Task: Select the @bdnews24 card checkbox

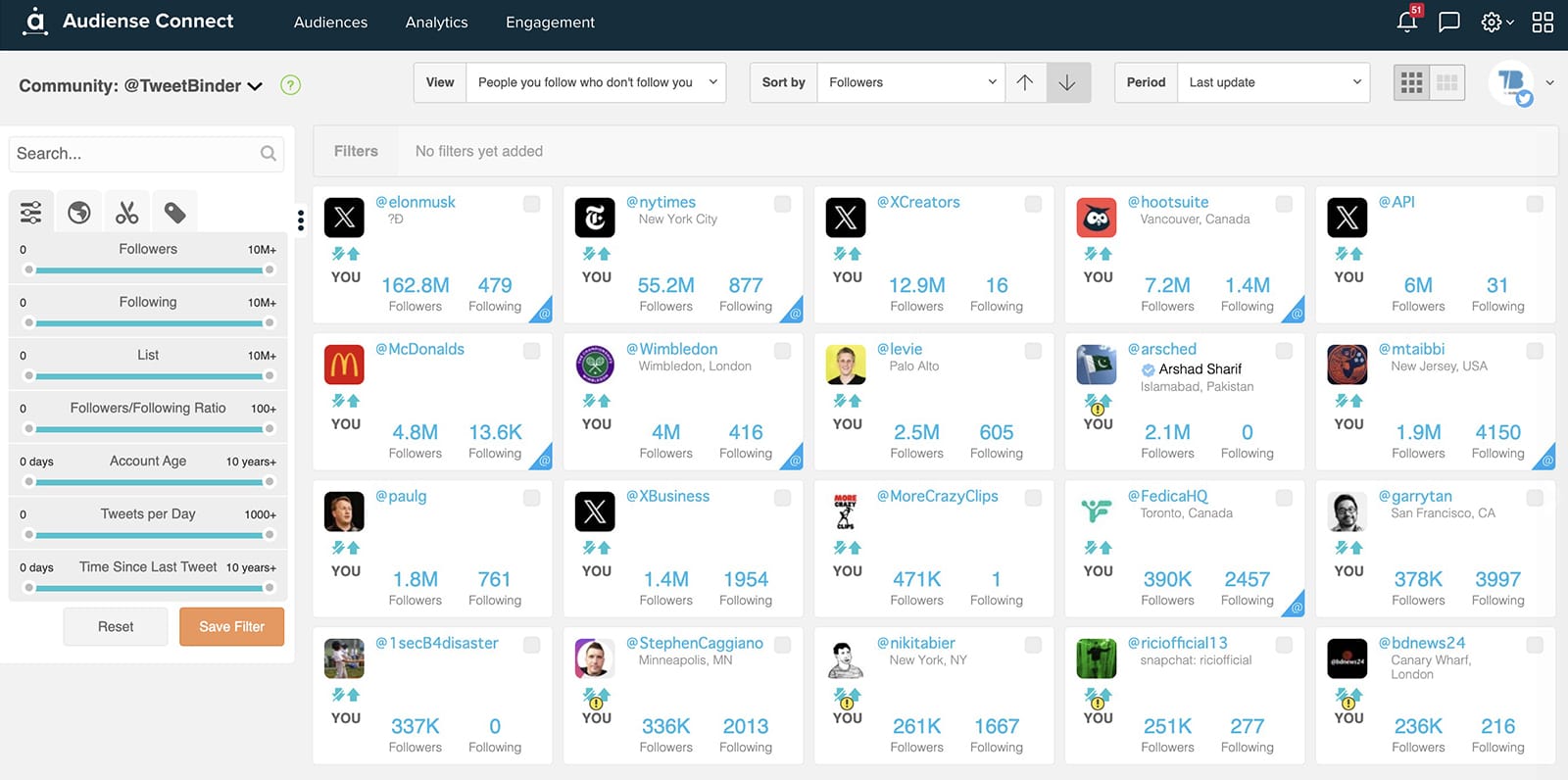Action: point(1535,645)
